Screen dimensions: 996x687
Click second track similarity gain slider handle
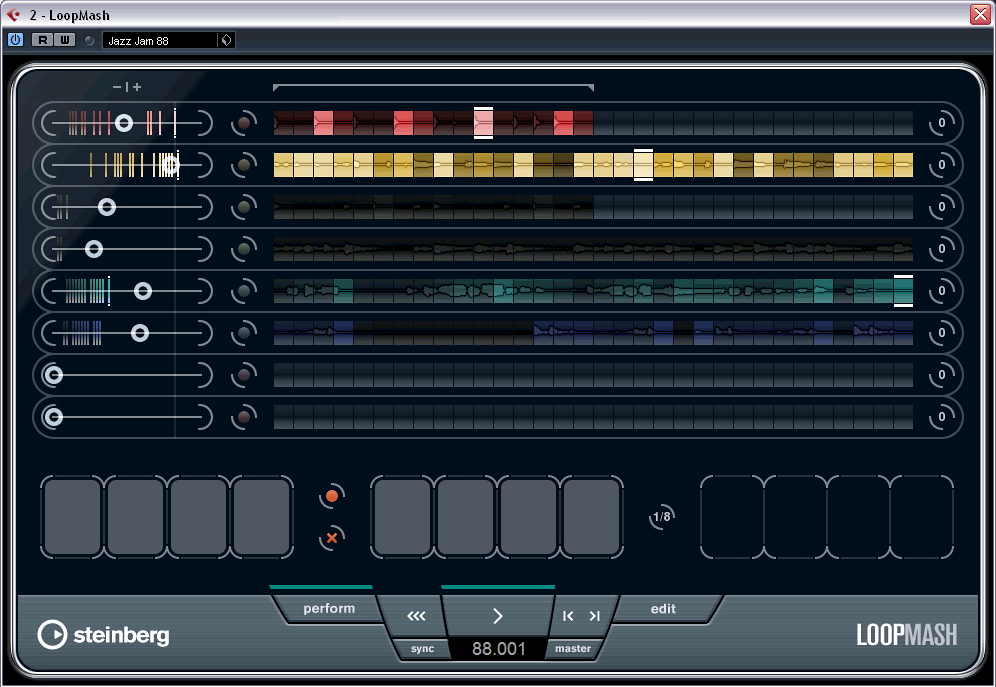click(170, 165)
